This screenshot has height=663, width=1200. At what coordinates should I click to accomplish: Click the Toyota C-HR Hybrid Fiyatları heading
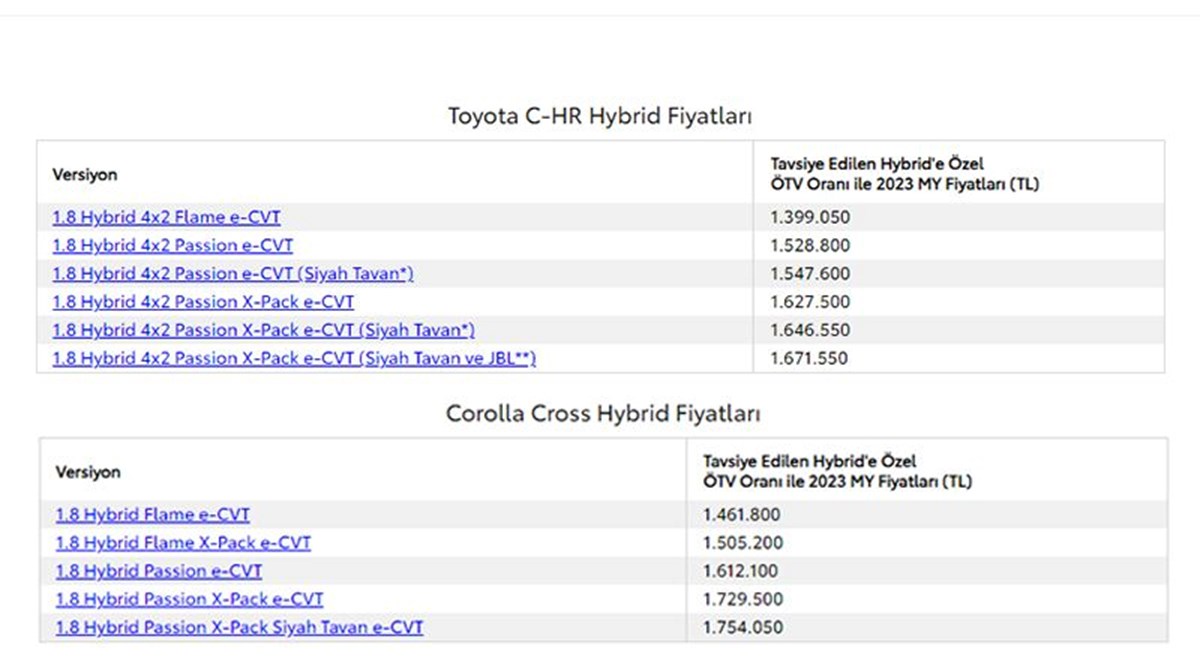pos(600,116)
